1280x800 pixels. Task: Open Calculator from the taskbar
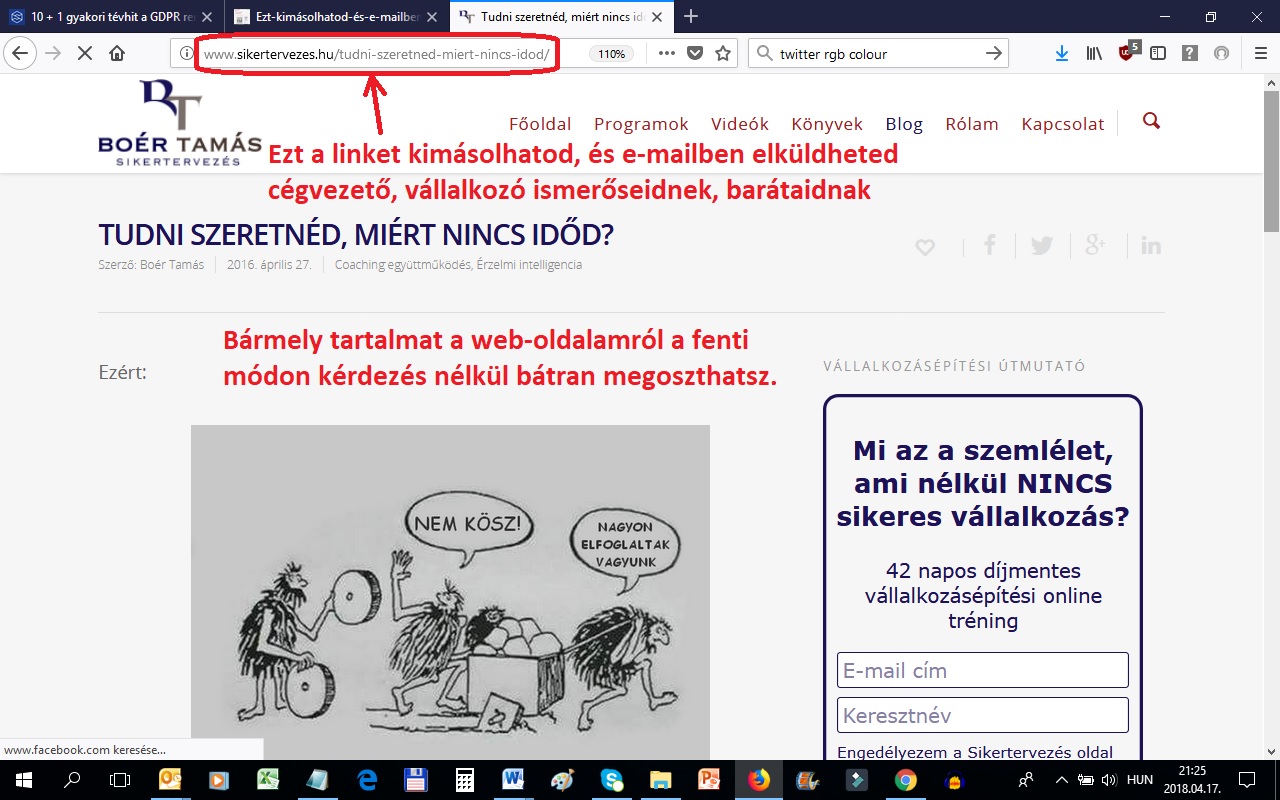465,780
